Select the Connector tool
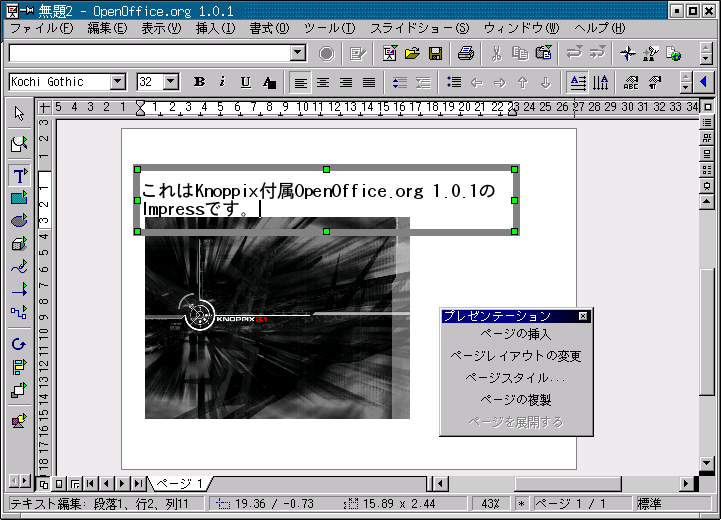Viewport: 721px width, 520px height. tap(19, 313)
